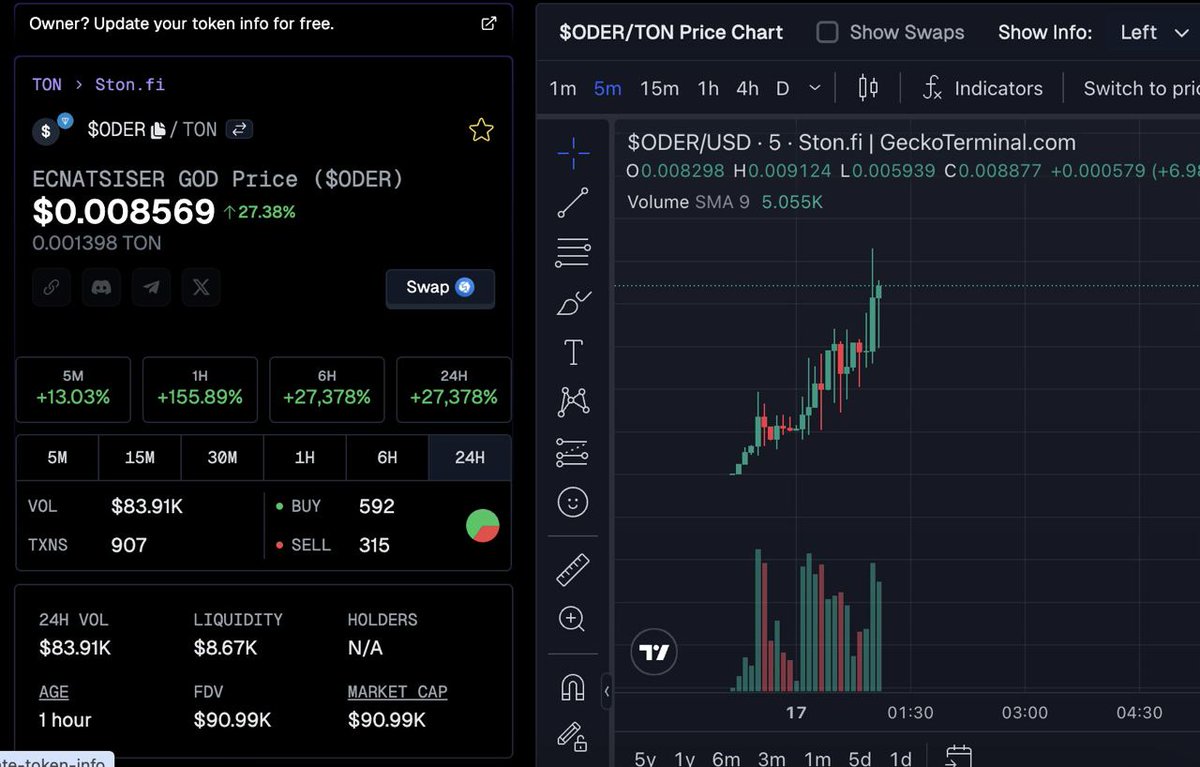This screenshot has height=767, width=1200.
Task: Open the Fibonacci retracement tool
Action: (573, 252)
